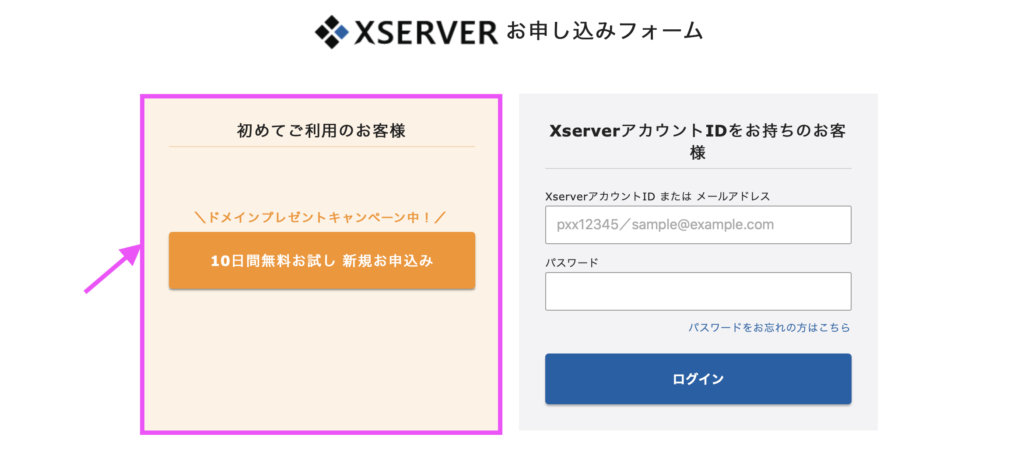Screen dimensions: 1024x476
Task: Select the お申し込みフォーム page title
Action: pyautogui.click(x=605, y=31)
